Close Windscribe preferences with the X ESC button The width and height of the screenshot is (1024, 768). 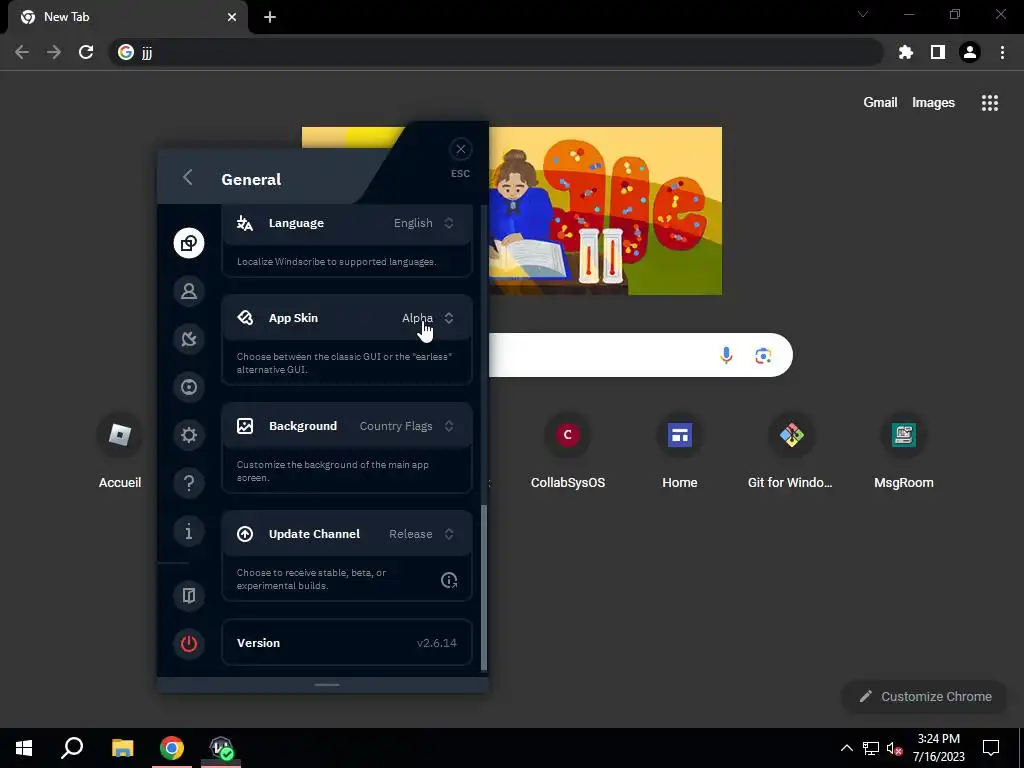coord(460,150)
